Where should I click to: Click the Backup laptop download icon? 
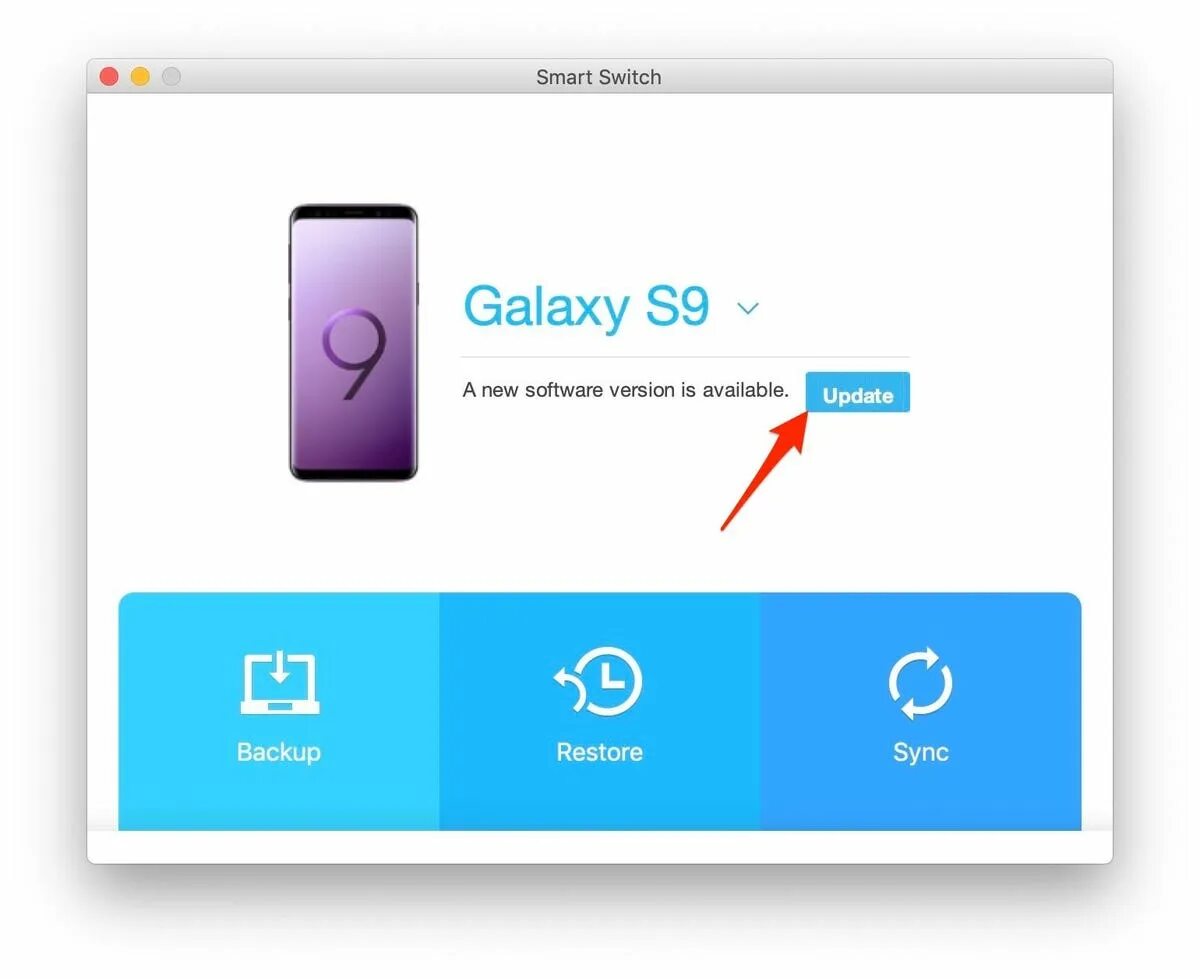[280, 682]
